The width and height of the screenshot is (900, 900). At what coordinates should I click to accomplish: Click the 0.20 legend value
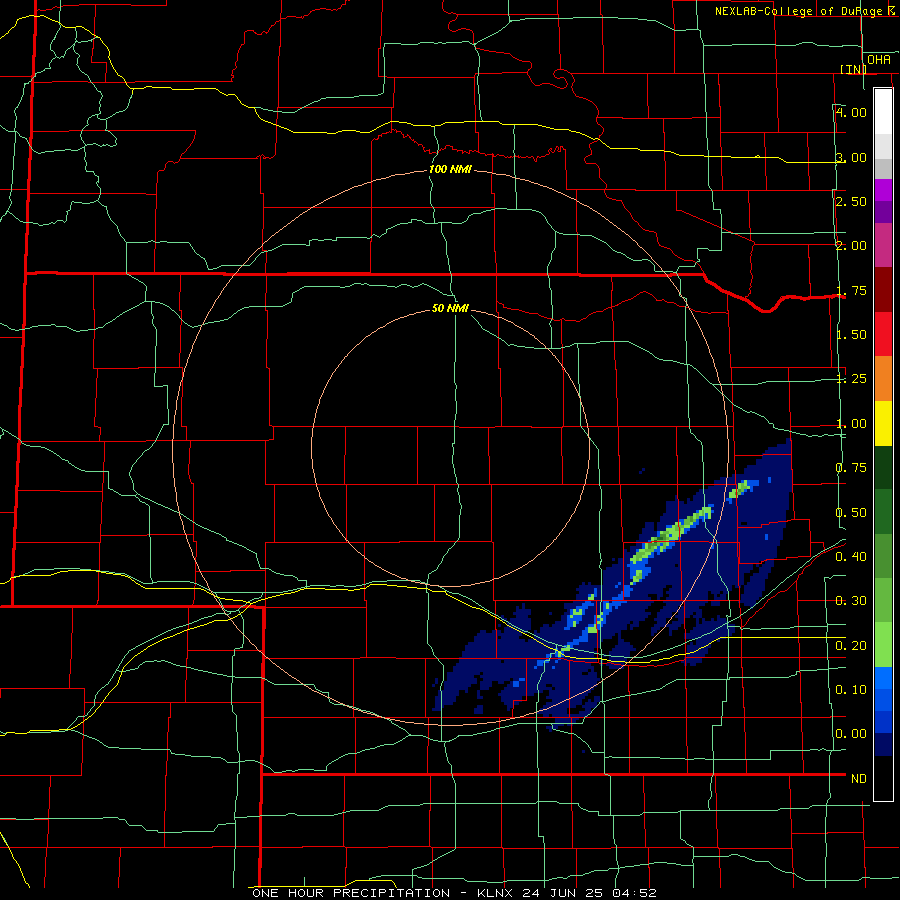(851, 645)
